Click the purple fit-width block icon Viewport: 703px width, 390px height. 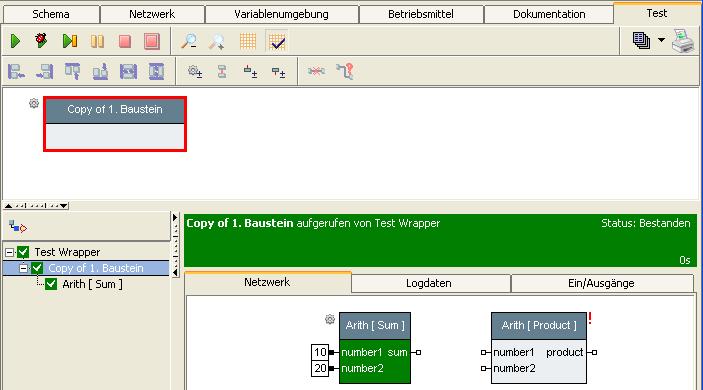(x=128, y=71)
